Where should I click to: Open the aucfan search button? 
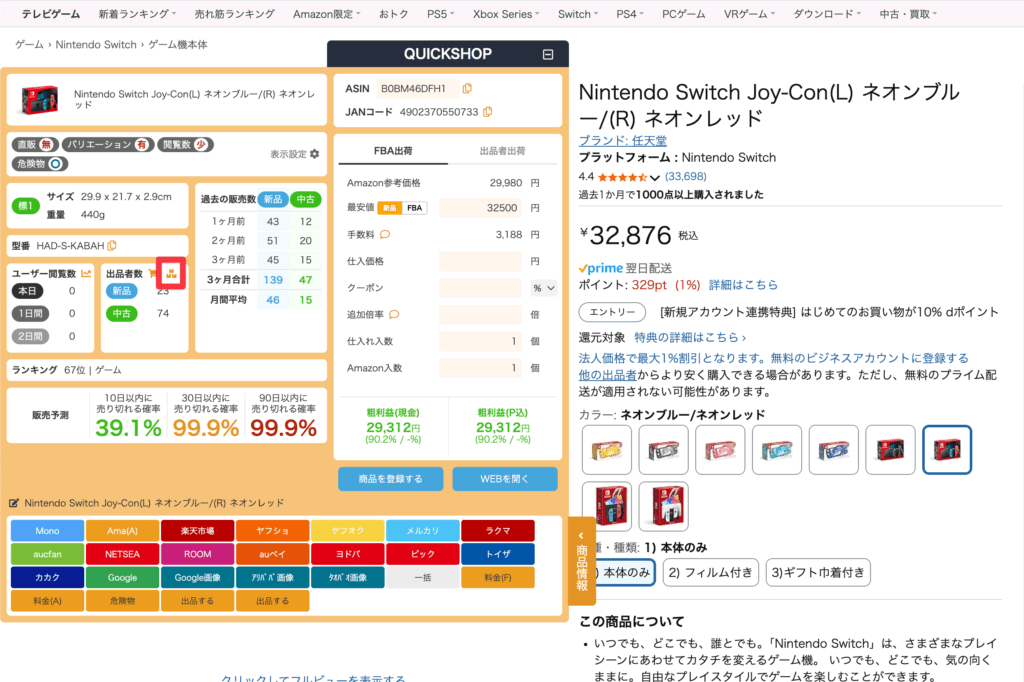pyautogui.click(x=47, y=554)
